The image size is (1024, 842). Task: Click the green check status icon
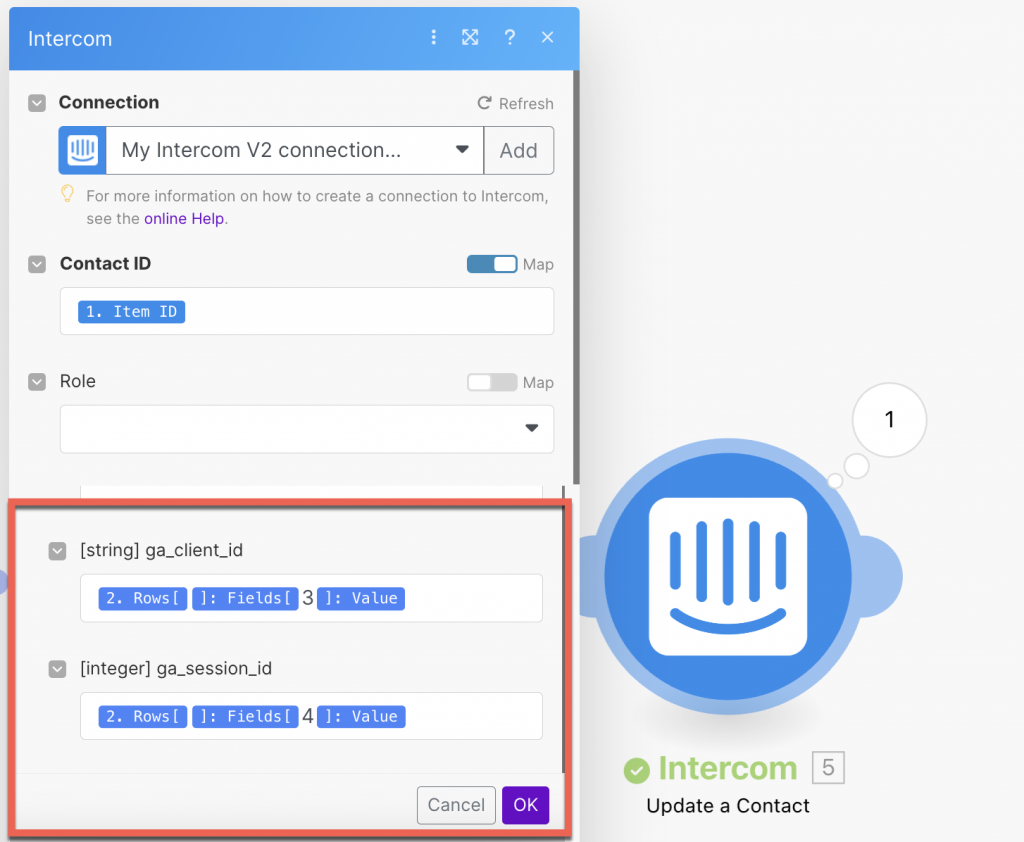(x=637, y=770)
